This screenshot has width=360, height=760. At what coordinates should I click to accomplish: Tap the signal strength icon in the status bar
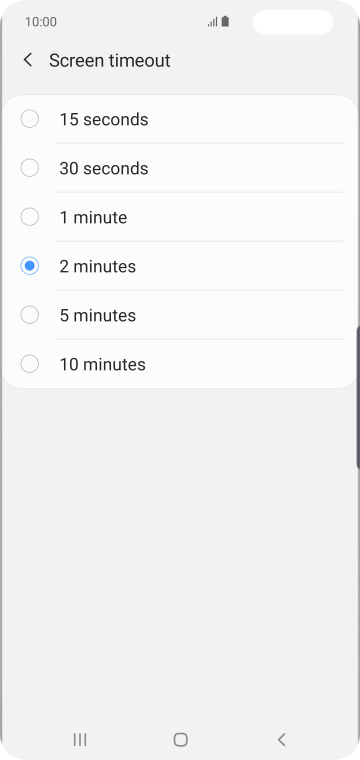[213, 22]
